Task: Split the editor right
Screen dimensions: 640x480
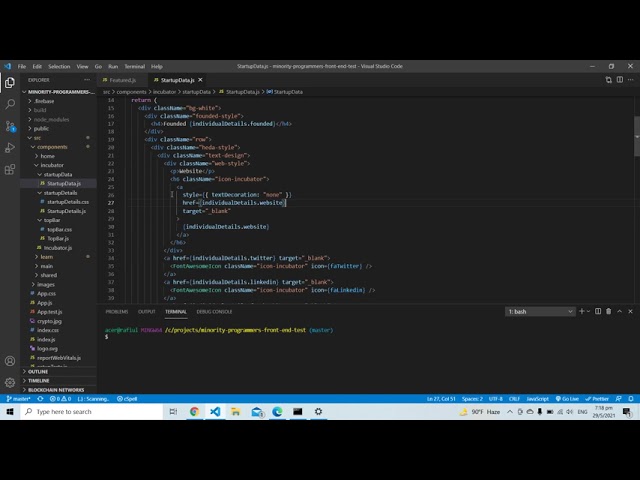Action: tap(620, 80)
